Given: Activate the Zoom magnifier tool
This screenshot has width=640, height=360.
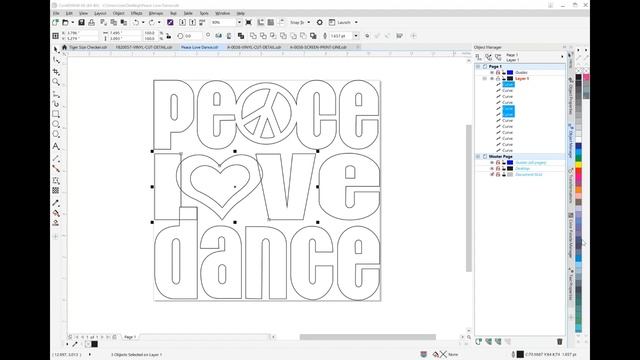Looking at the screenshot, I should point(56,82).
